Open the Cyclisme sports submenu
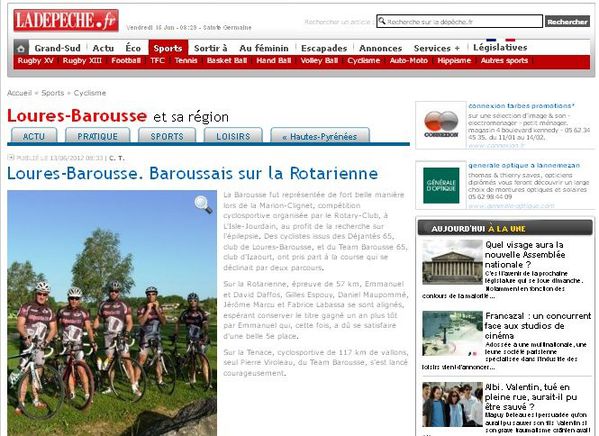Image resolution: width=599 pixels, height=436 pixels. click(x=364, y=60)
